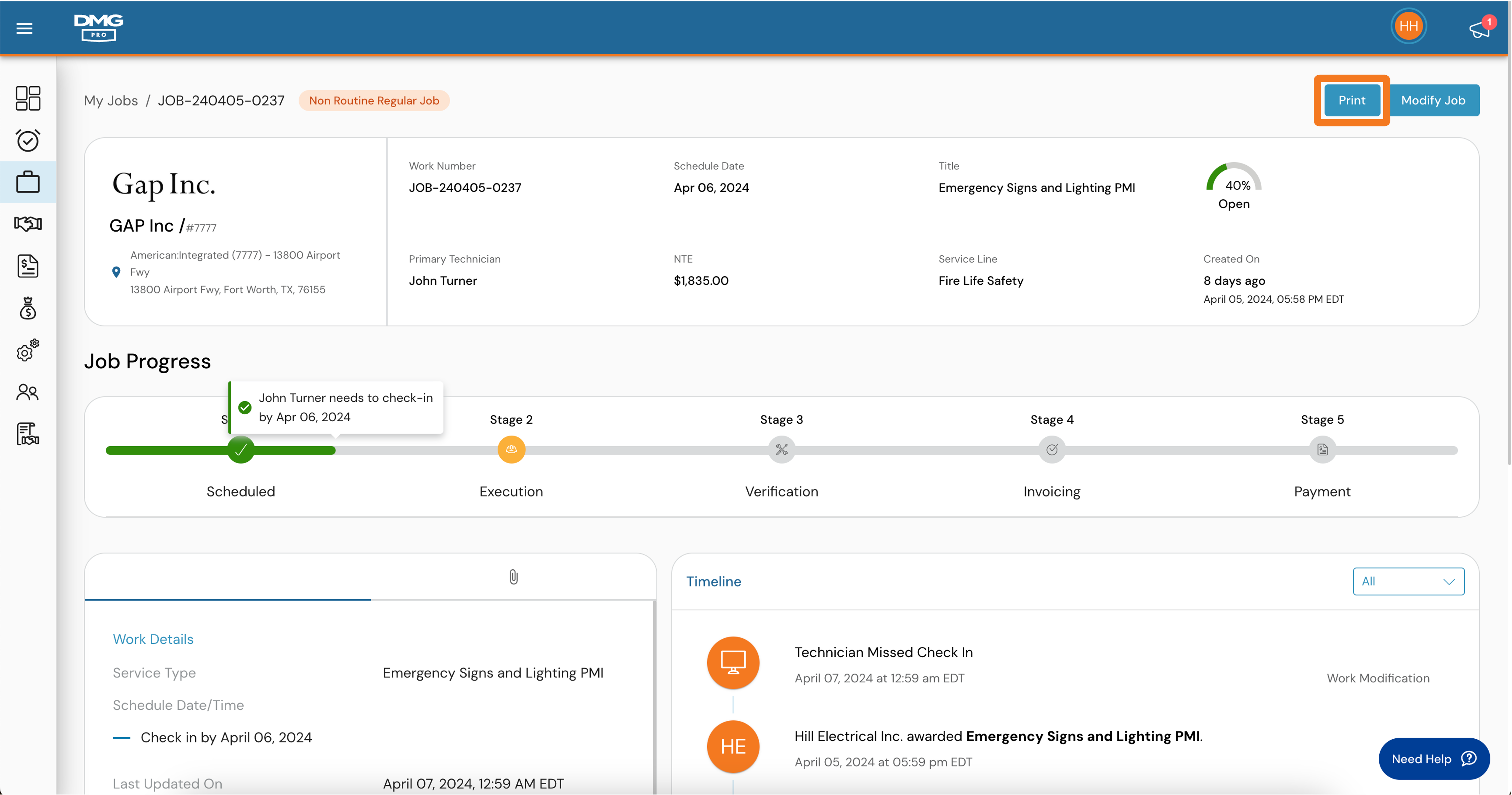Open the invoice document sidebar icon
Screen dimensions: 1512x795
(x=27, y=266)
